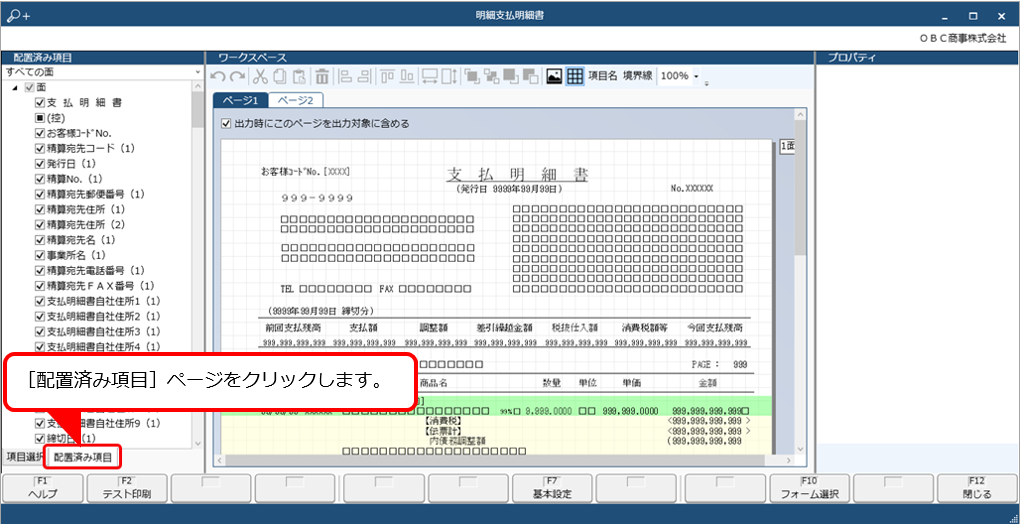Viewport: 1020px width, 524px height.
Task: Select 支払明細書自社住所4（1） tree item
Action: pyautogui.click(x=103, y=347)
